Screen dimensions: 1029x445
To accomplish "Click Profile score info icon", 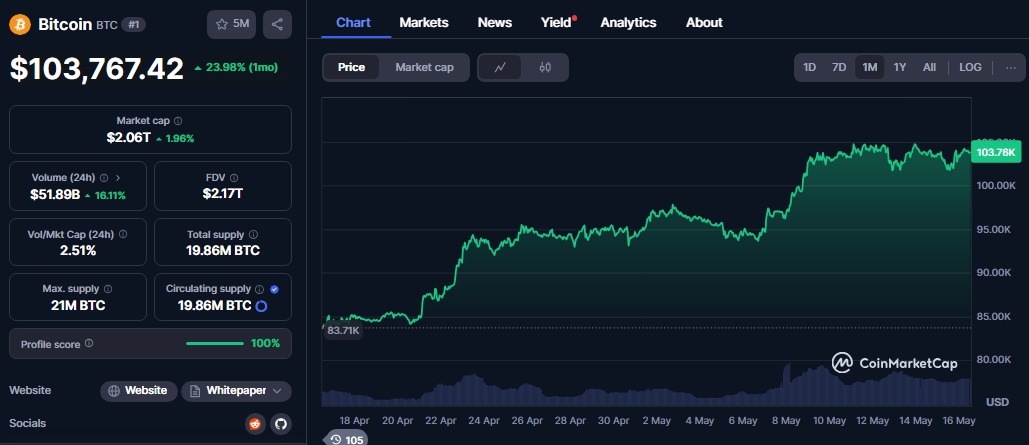I will click(x=89, y=343).
